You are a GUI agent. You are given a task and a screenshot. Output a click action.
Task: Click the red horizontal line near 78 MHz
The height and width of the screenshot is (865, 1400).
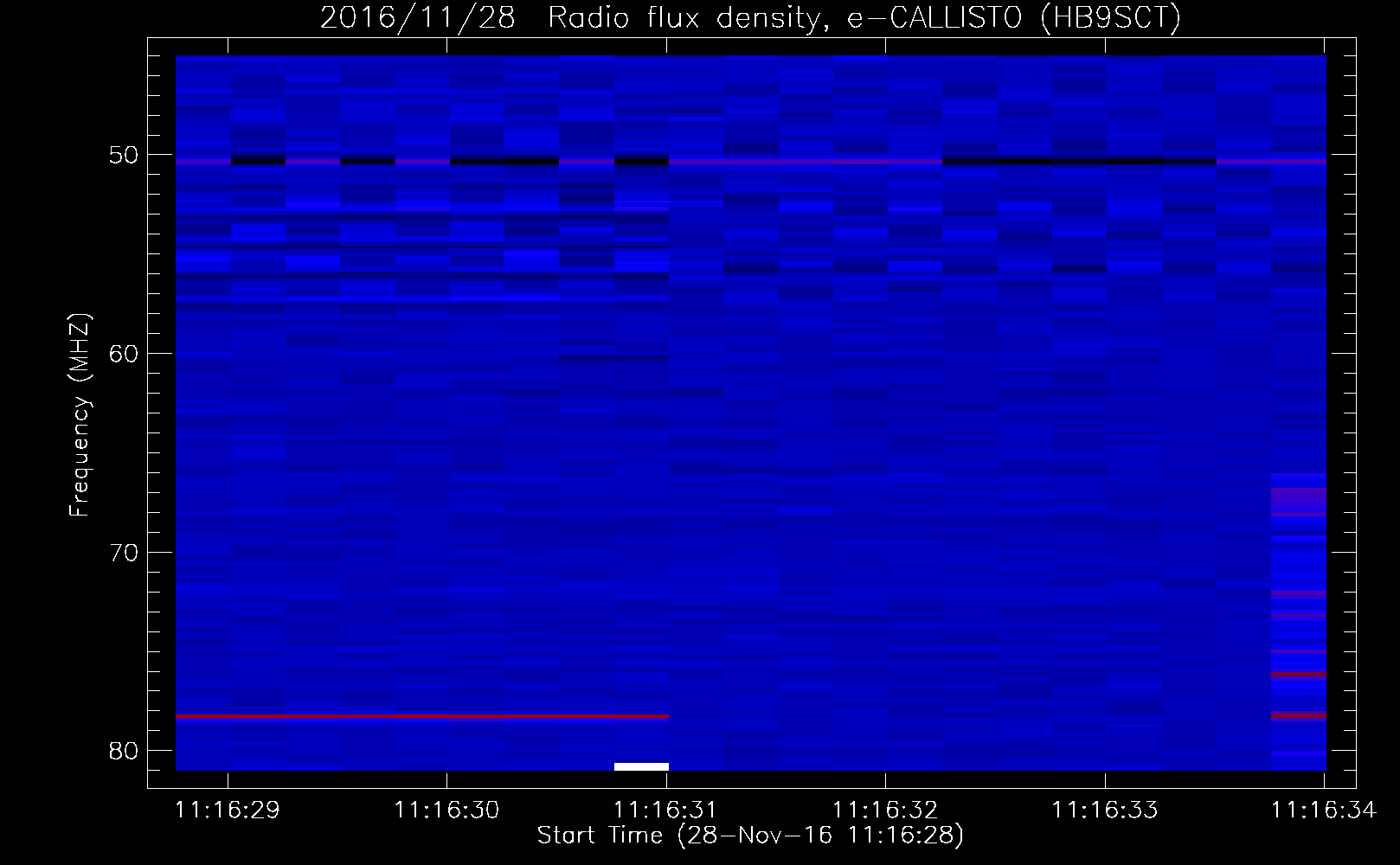422,716
